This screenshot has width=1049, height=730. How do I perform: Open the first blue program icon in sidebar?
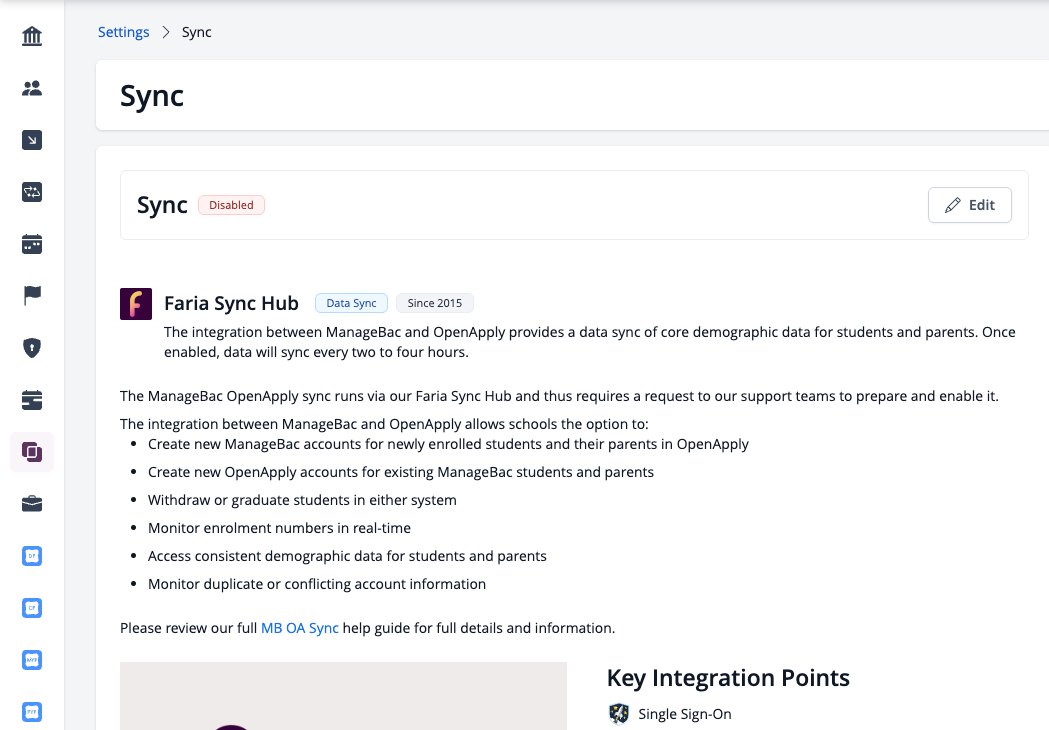(31, 556)
